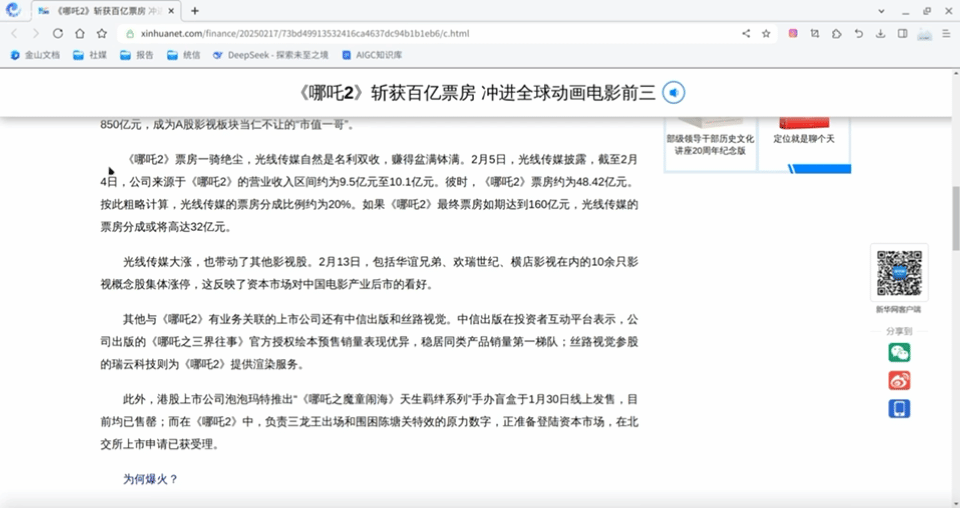Click the browser logo in the tab strip
960x508 pixels.
(x=12, y=10)
